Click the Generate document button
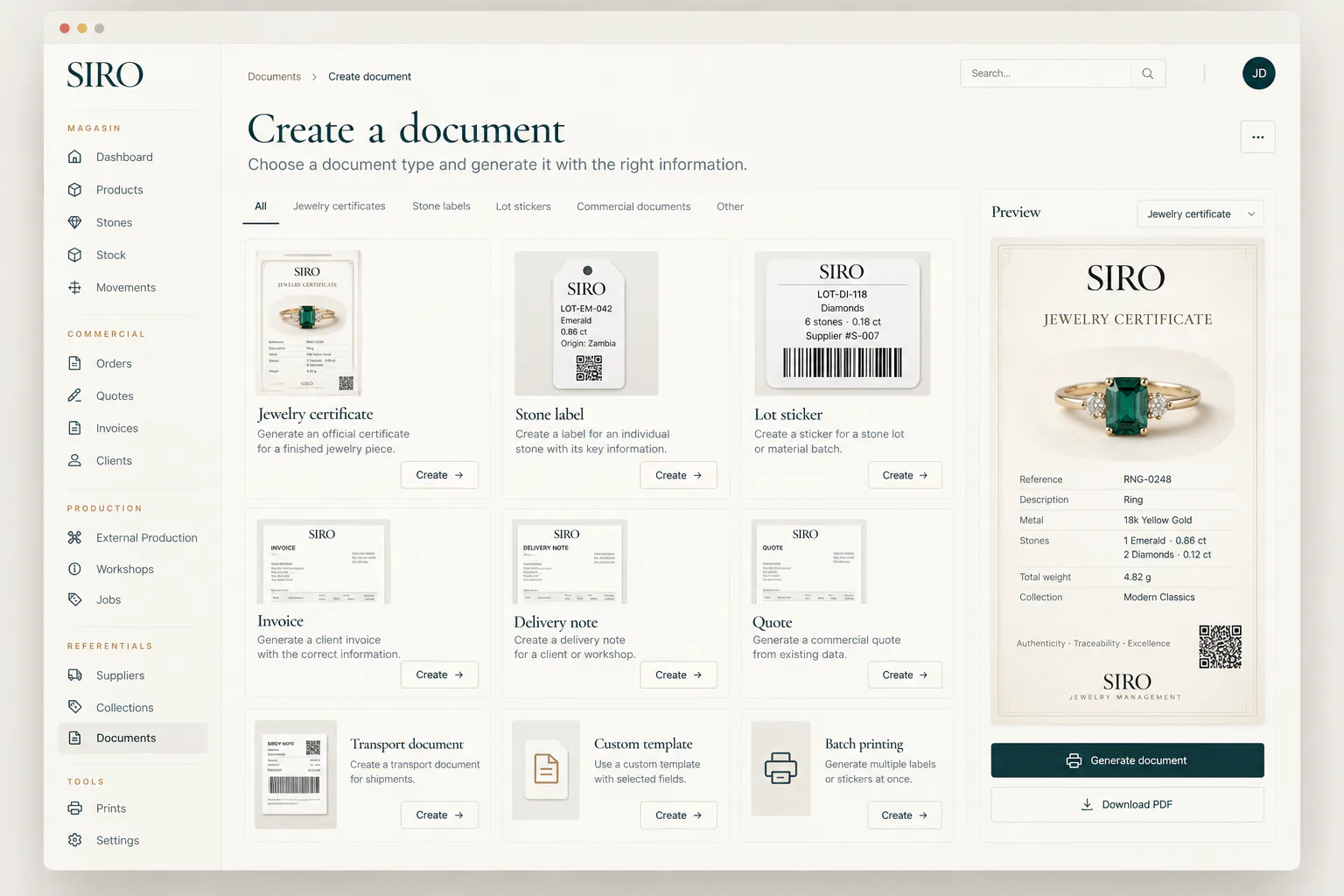Screen dimensions: 1344x896 click(x=1128, y=760)
